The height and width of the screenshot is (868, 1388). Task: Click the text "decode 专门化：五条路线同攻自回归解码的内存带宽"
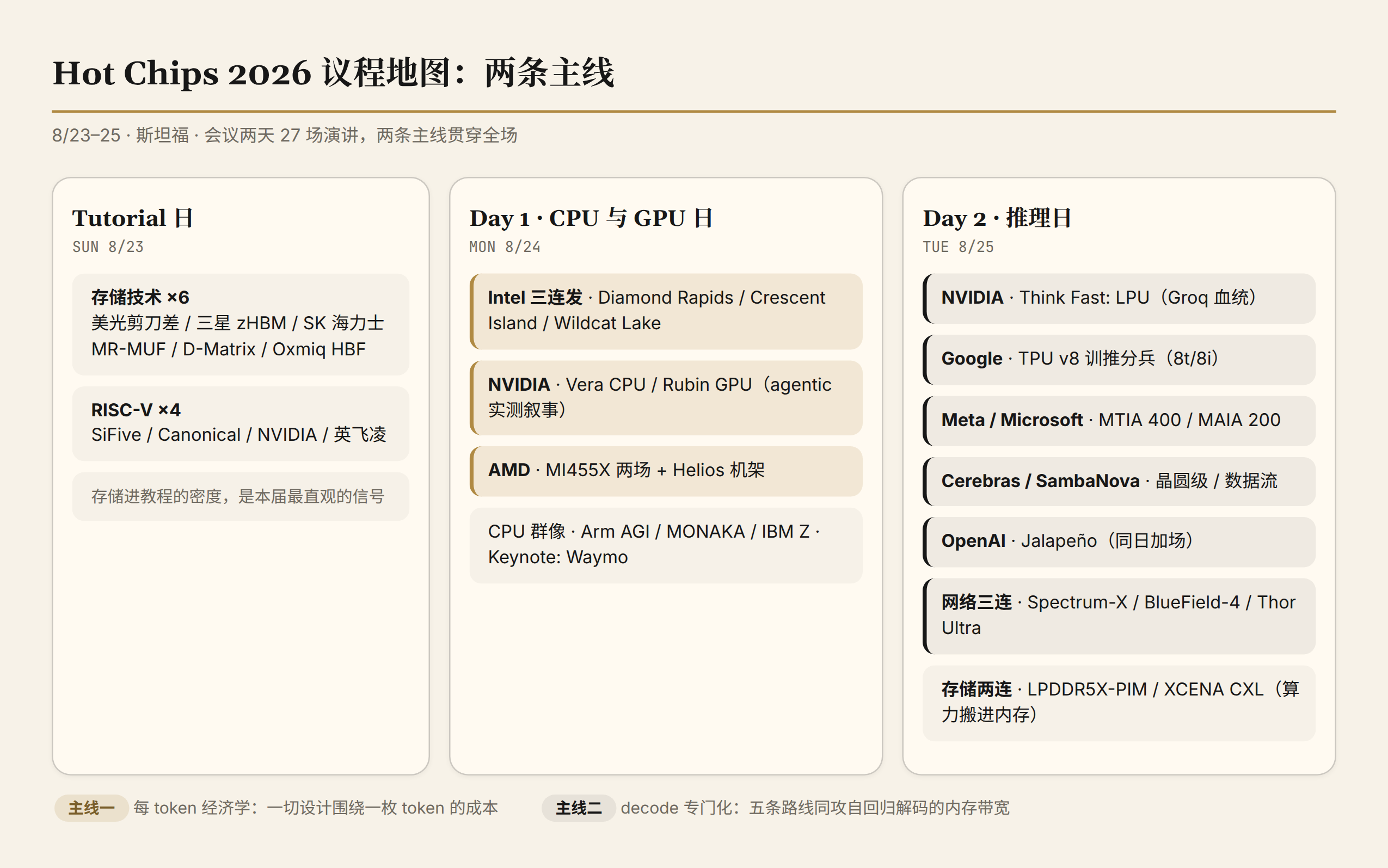pyautogui.click(x=814, y=808)
